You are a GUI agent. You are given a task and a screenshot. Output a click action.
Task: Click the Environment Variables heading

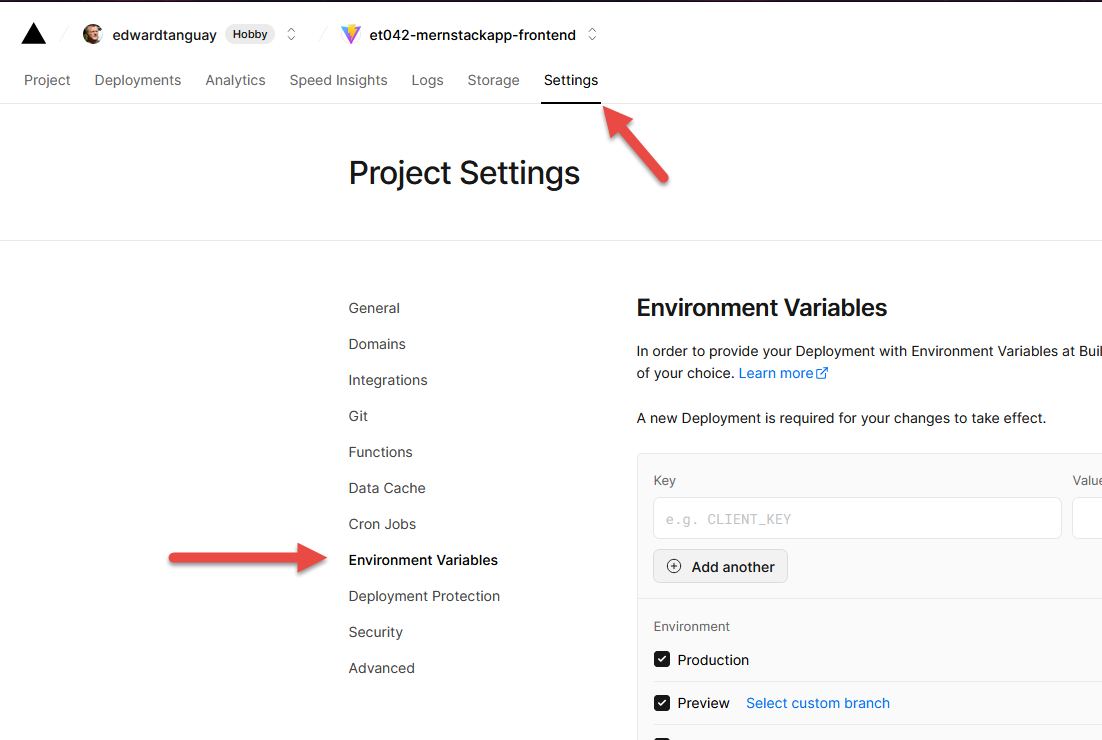point(761,308)
